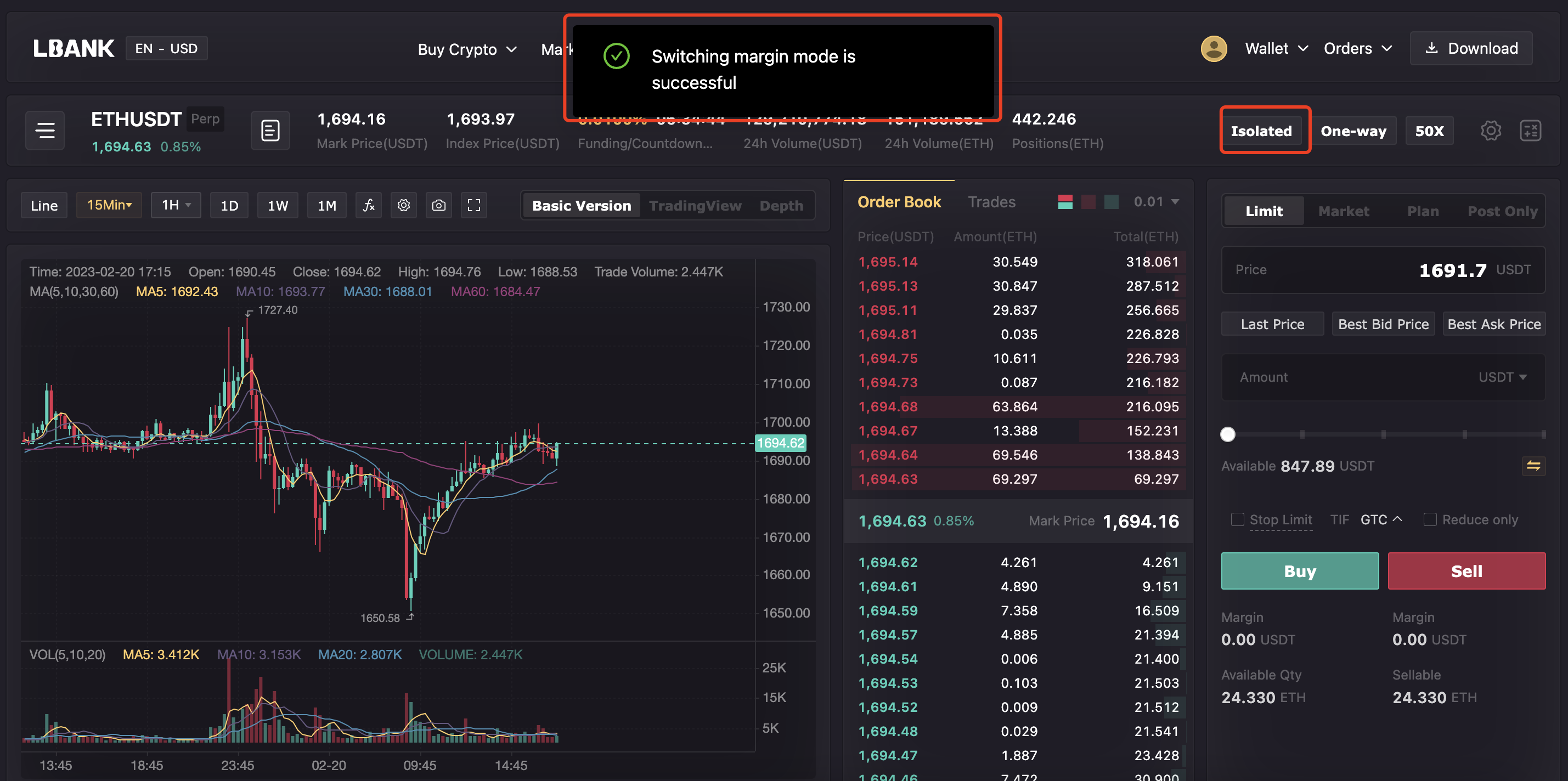Screen dimensions: 1568x781
Task: Click the bid price 1,694.47 row
Action: coord(1018,755)
